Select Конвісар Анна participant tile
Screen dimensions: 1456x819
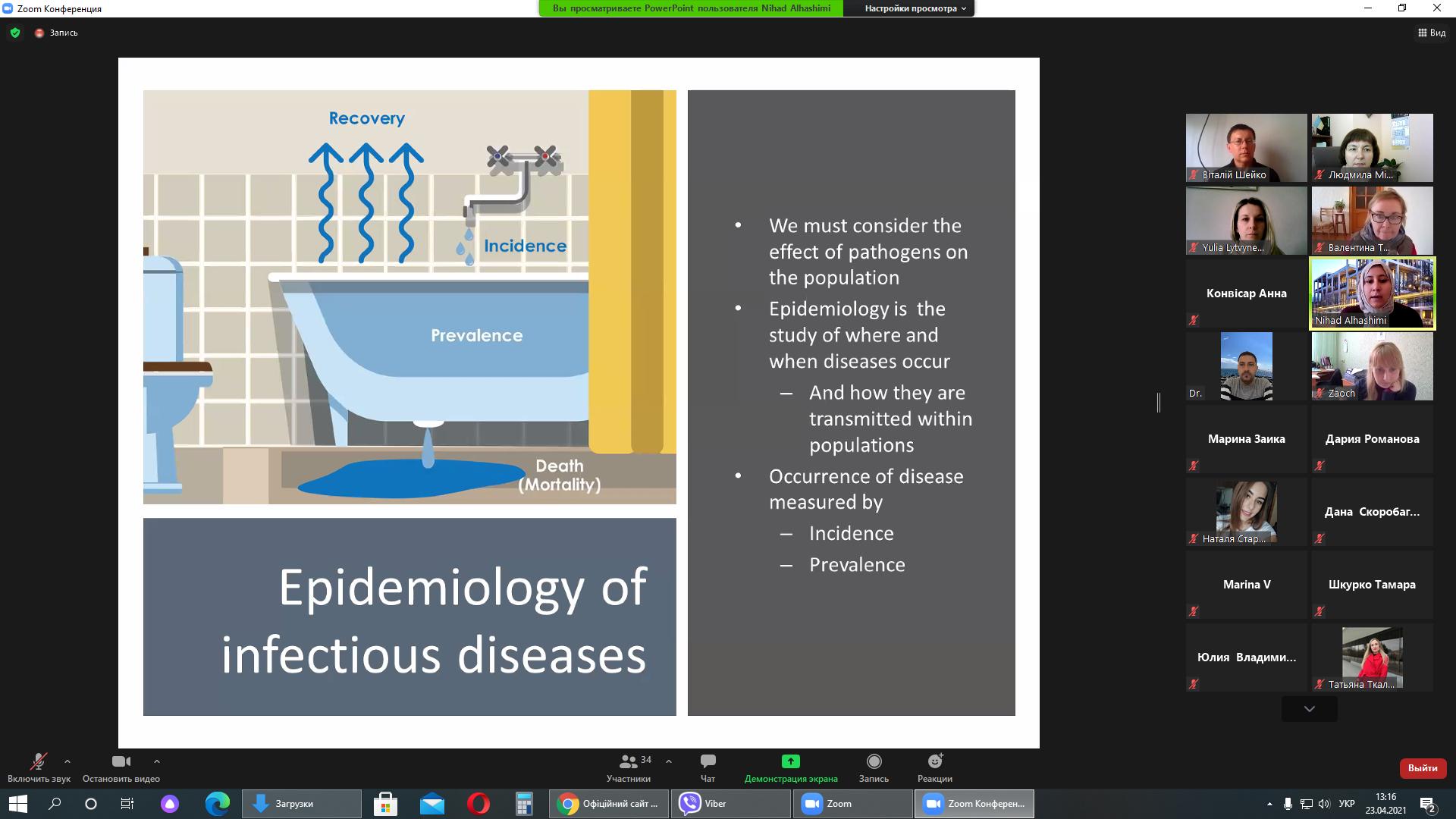point(1247,293)
